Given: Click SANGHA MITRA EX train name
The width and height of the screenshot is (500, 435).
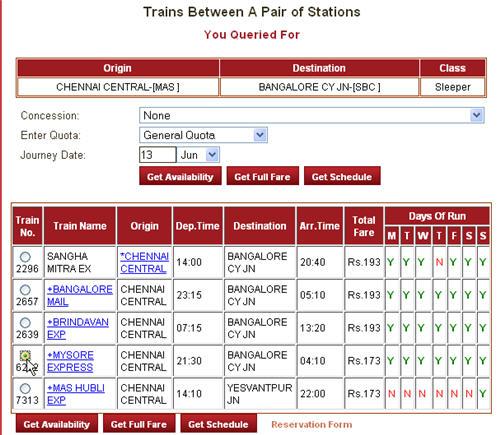Looking at the screenshot, I should tap(69, 262).
